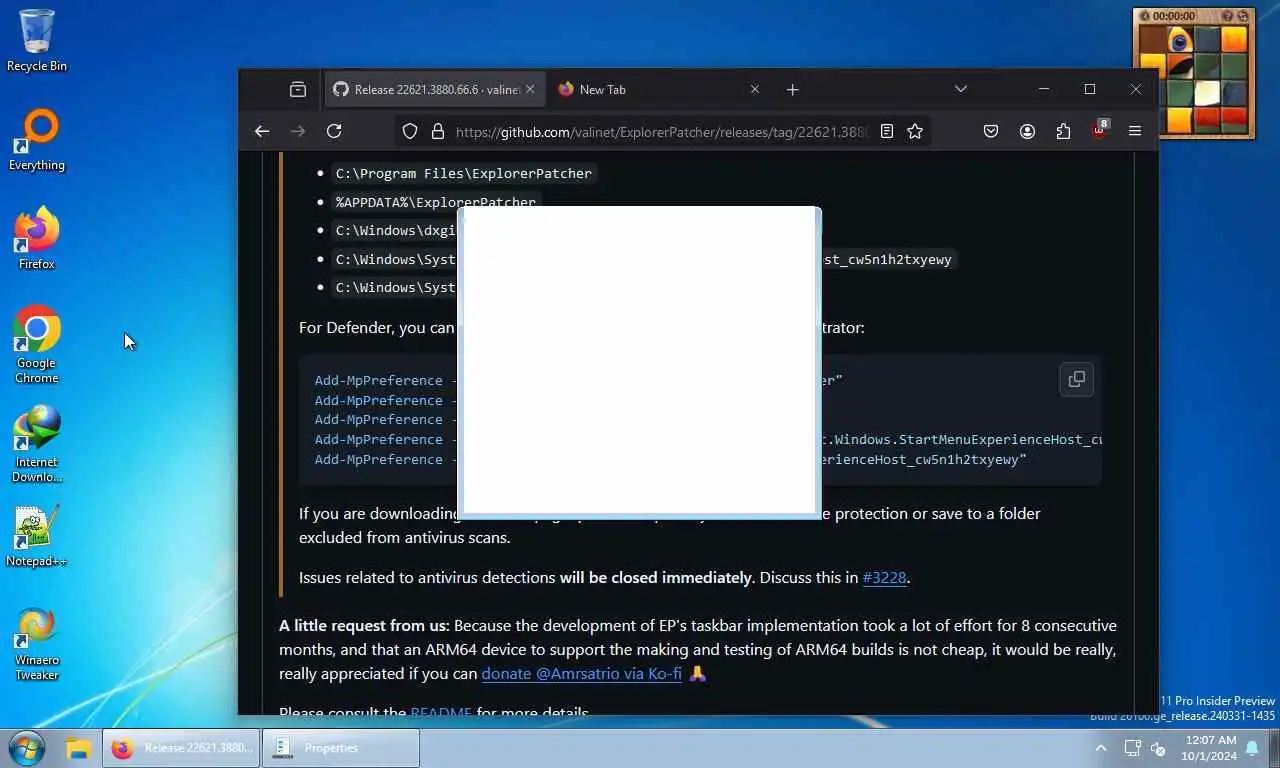Click 'A little request from us:' text
Screen dimensions: 1280x768
coord(364,625)
